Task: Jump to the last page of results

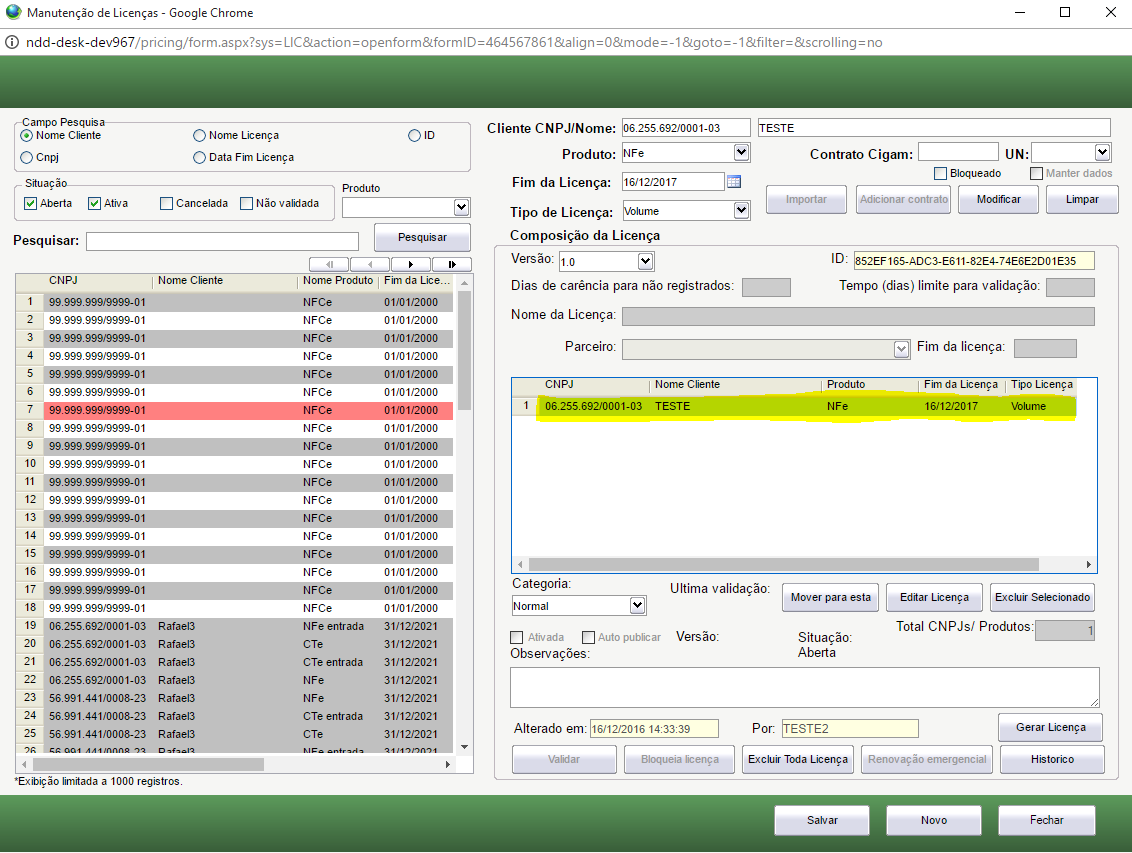Action: point(451,264)
